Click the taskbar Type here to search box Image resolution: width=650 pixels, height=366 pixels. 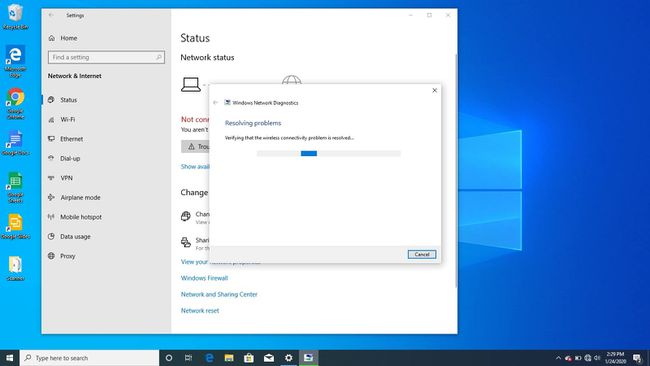90,358
